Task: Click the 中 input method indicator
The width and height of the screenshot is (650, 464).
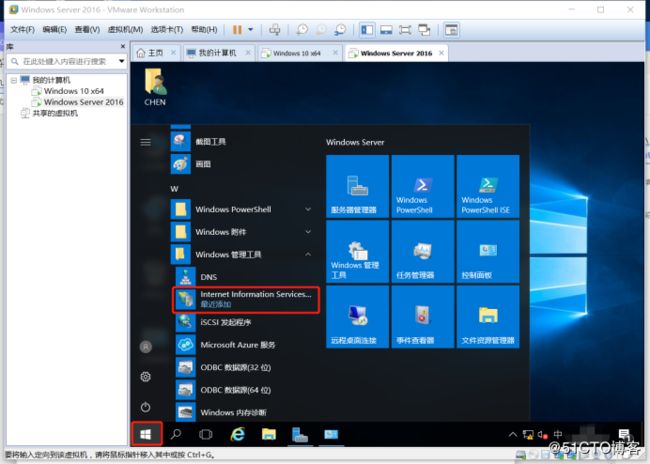Action: [558, 434]
